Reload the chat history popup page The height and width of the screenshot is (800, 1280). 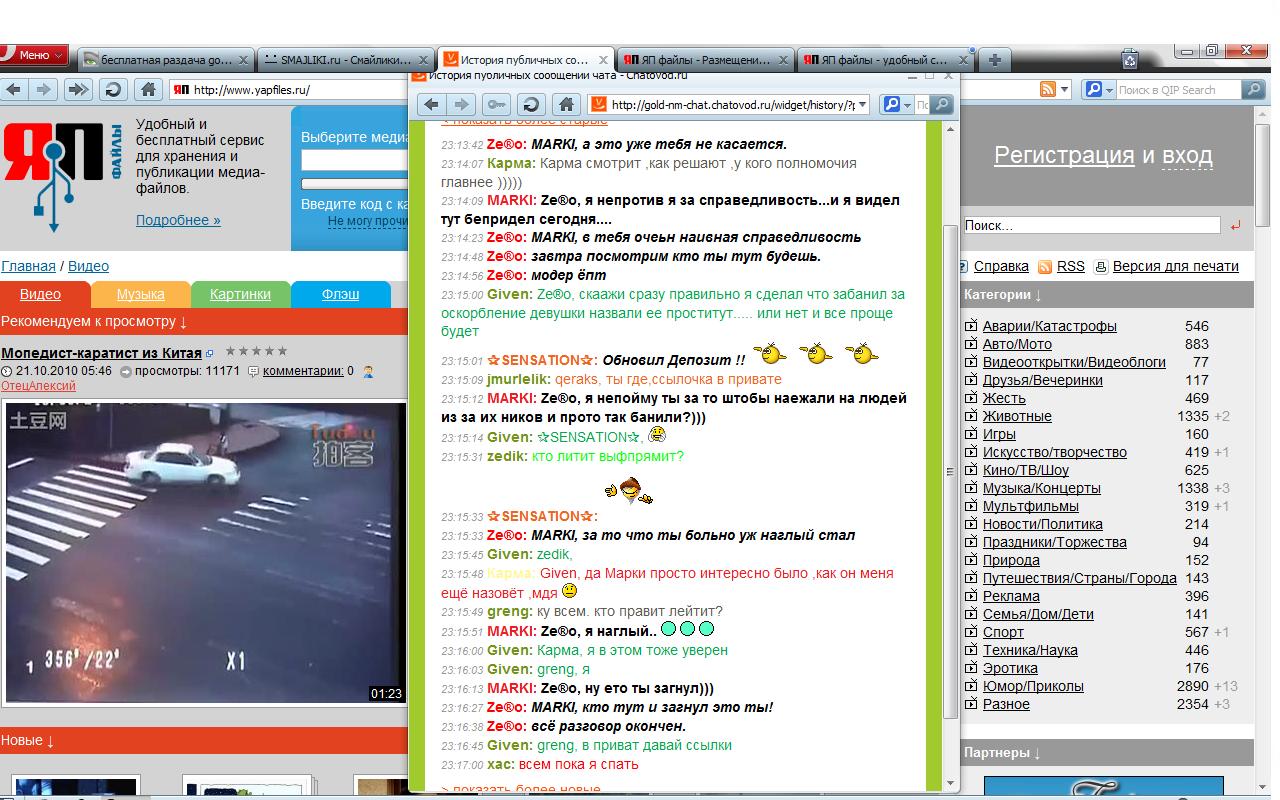pyautogui.click(x=530, y=105)
